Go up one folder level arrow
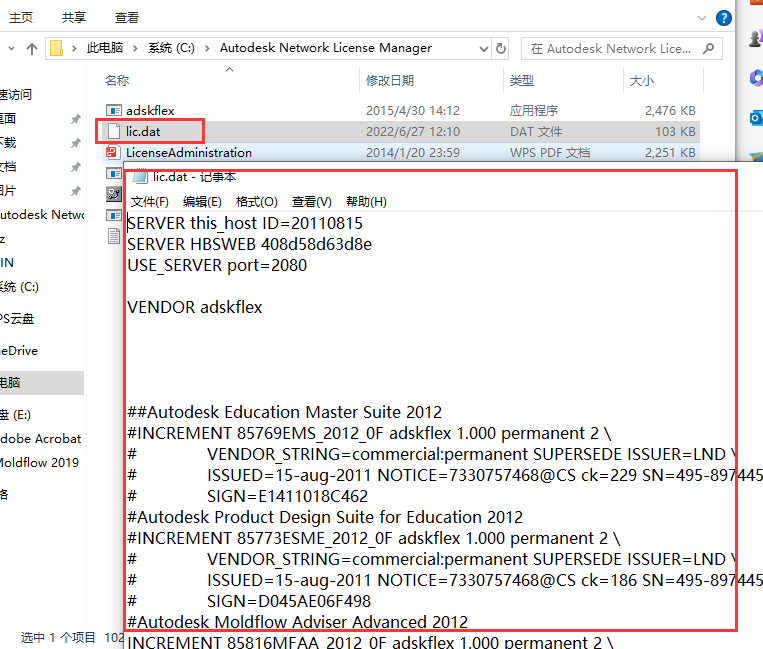This screenshot has height=649, width=763. coord(32,48)
